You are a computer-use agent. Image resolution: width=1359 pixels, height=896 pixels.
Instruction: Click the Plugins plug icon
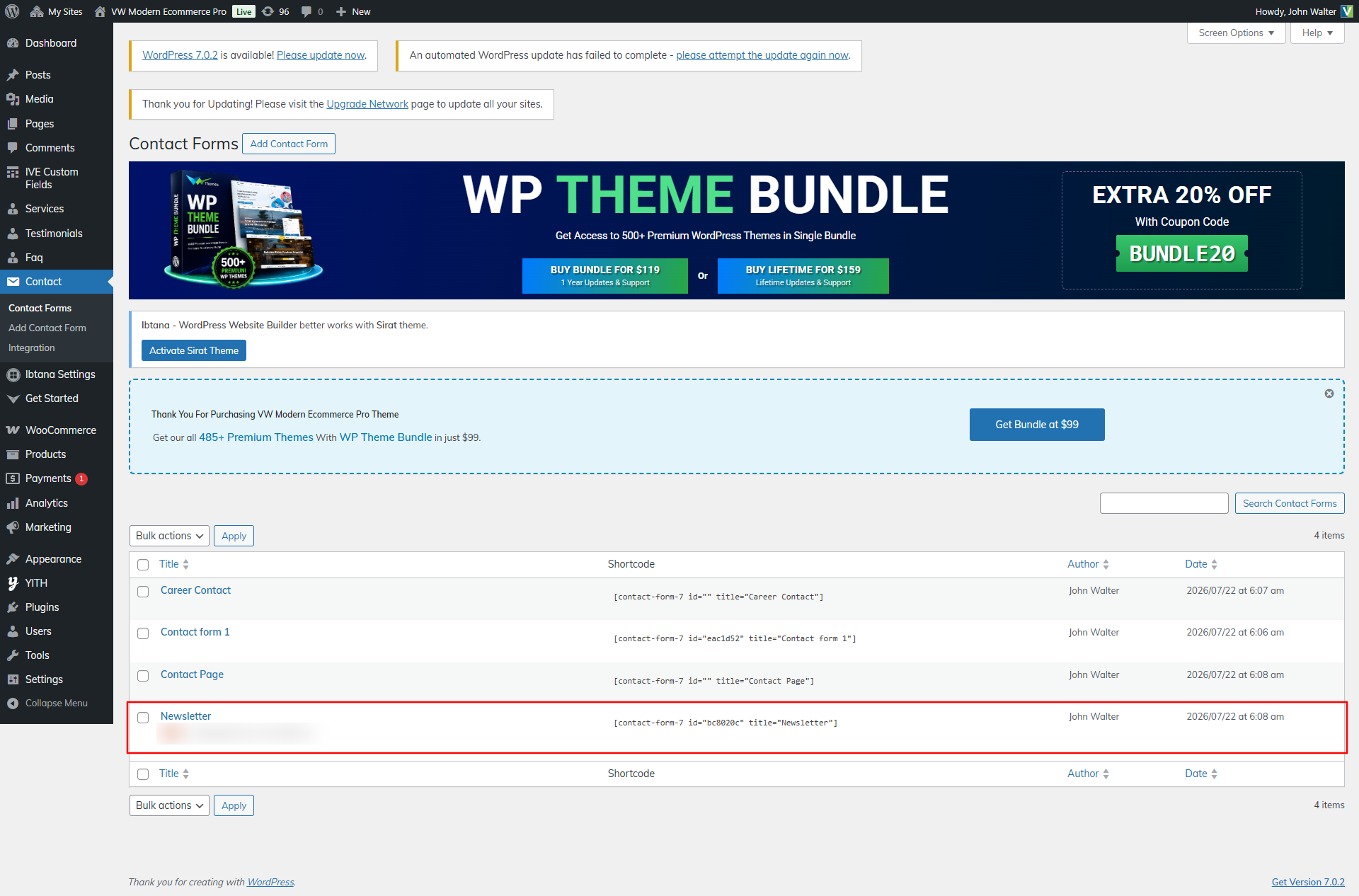point(13,607)
